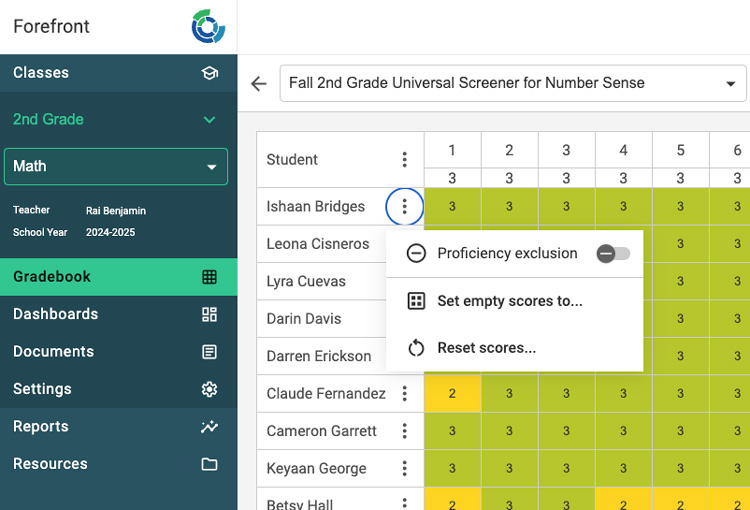Click Darin Davis' name
The image size is (750, 510).
(x=304, y=319)
